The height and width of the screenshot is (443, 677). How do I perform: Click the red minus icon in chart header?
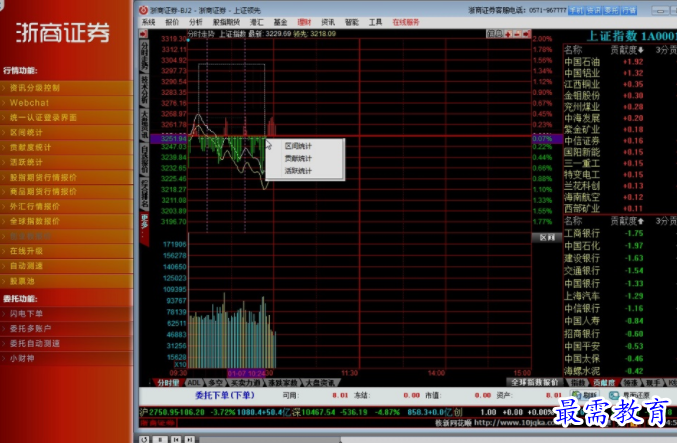click(517, 34)
